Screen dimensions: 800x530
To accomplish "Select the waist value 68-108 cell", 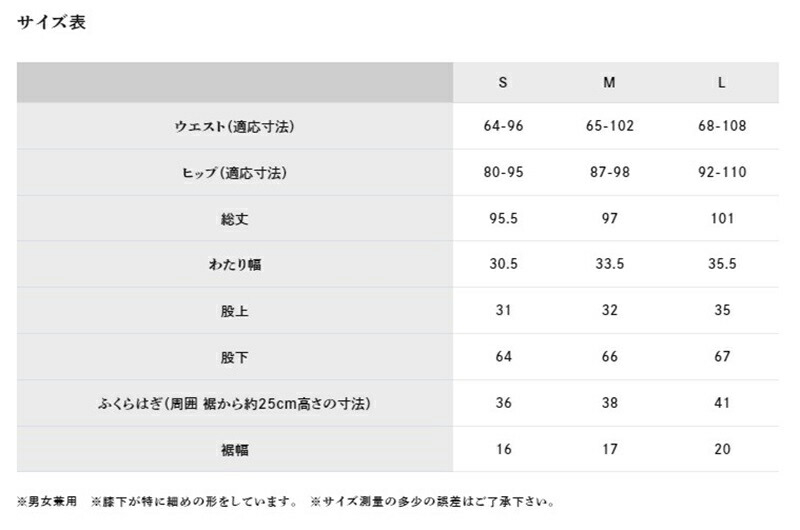I will pos(721,127).
